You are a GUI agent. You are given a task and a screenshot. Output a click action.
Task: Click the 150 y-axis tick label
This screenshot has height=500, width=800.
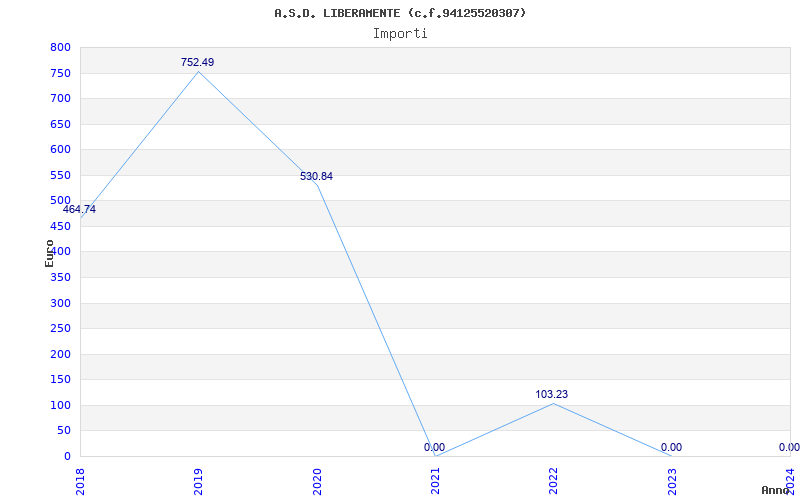click(60, 380)
